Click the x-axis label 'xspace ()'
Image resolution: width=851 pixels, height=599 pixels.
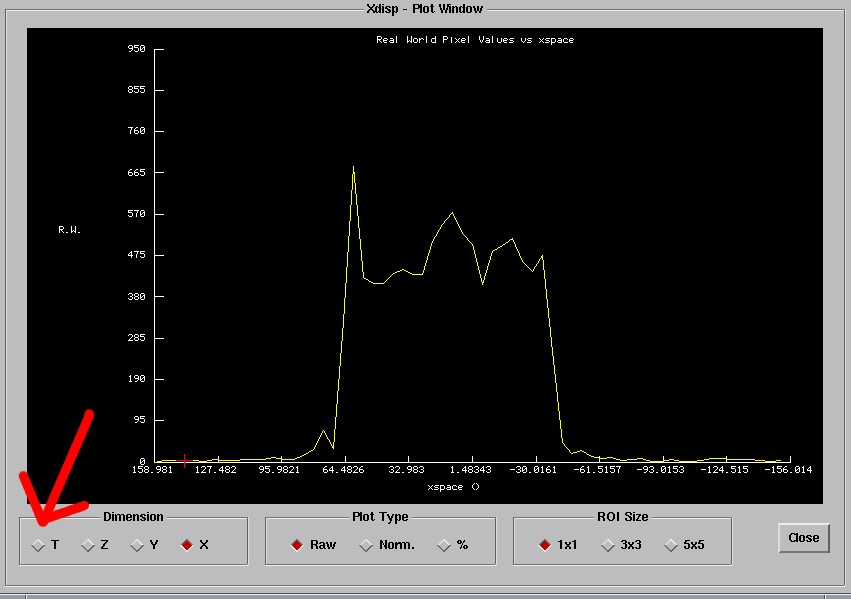click(x=453, y=487)
